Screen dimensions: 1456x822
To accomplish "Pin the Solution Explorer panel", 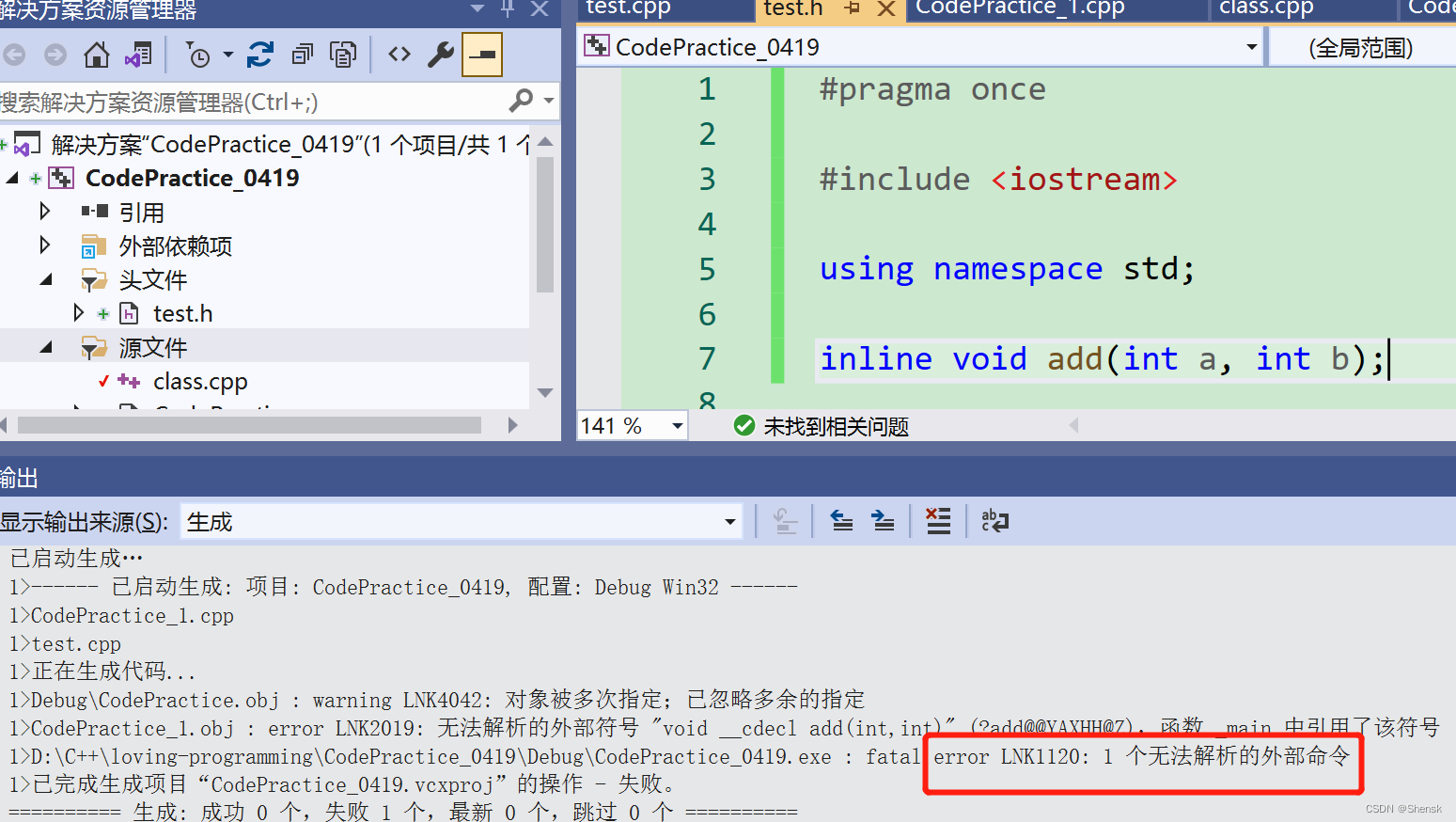I will coord(508,8).
